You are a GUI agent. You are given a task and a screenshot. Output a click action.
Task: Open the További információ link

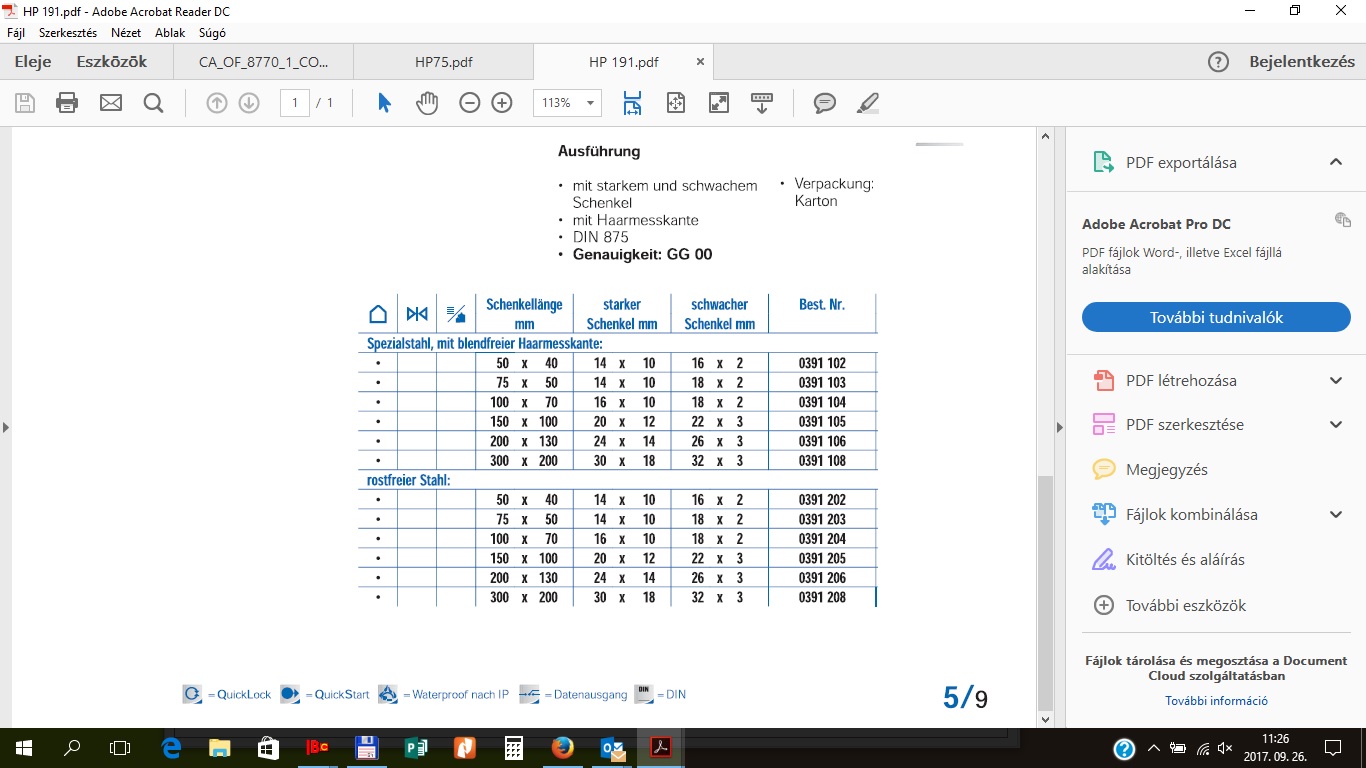click(x=1216, y=701)
